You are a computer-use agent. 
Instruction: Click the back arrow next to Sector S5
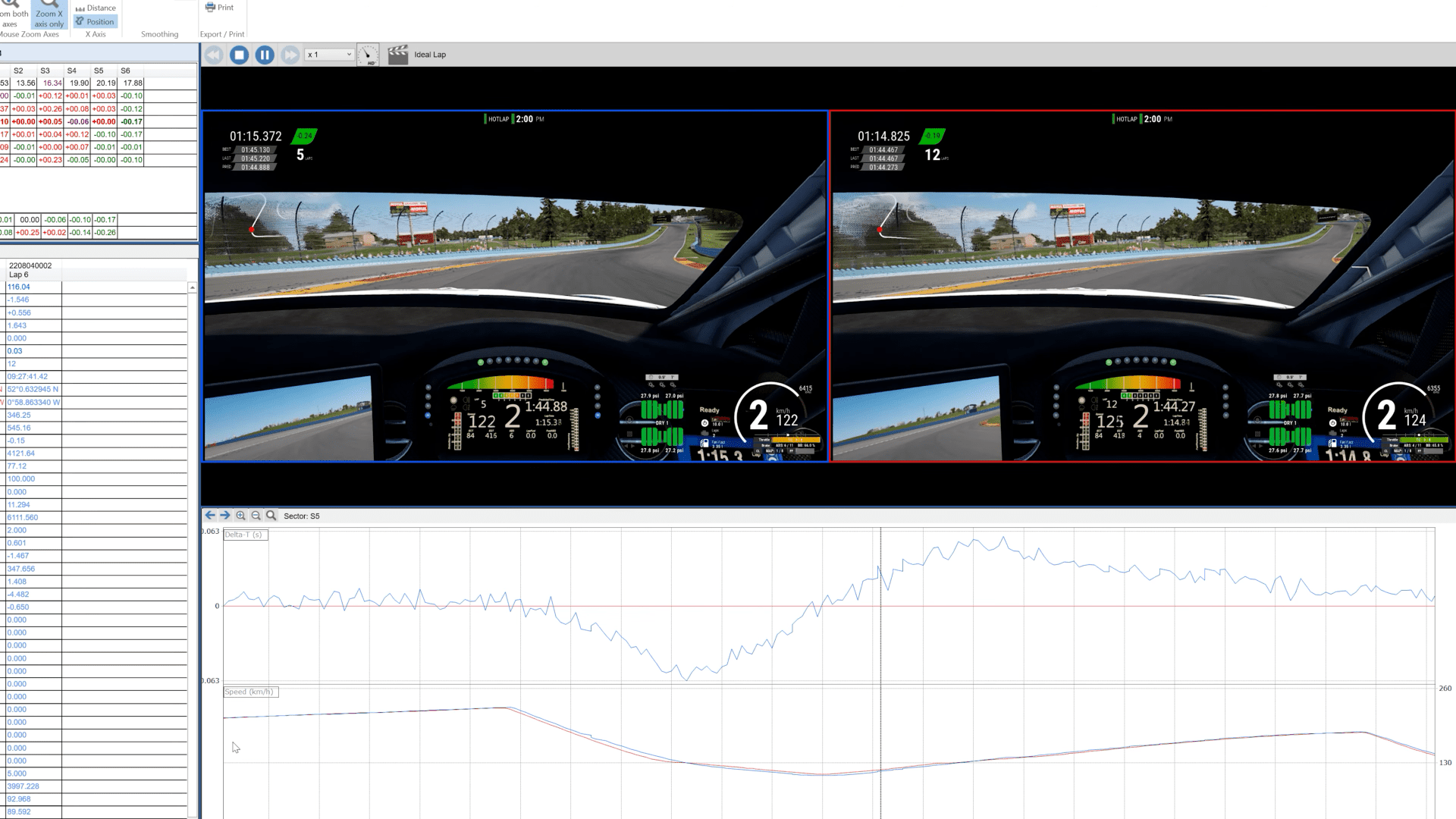click(x=210, y=515)
